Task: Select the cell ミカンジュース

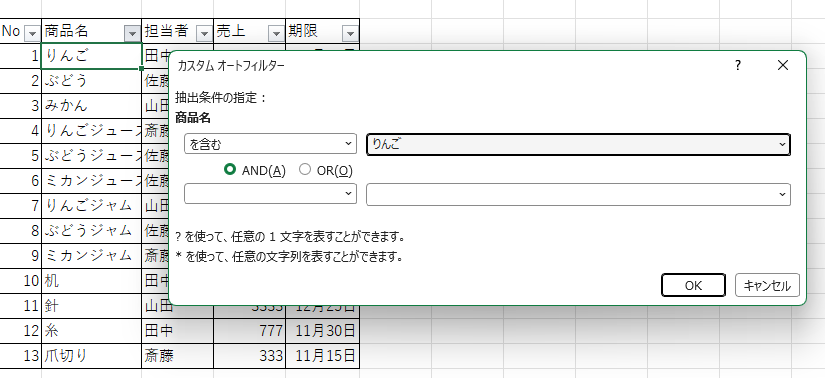Action: [x=91, y=181]
